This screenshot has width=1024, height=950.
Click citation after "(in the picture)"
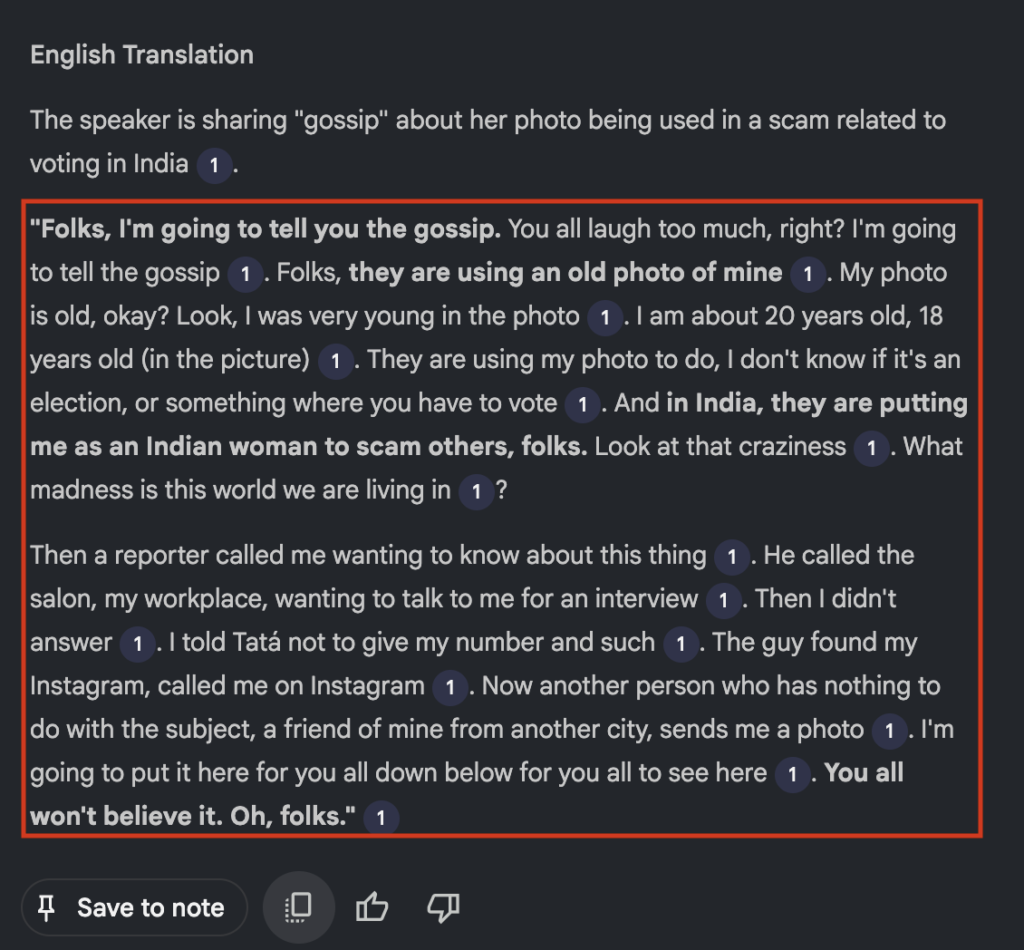pyautogui.click(x=335, y=361)
